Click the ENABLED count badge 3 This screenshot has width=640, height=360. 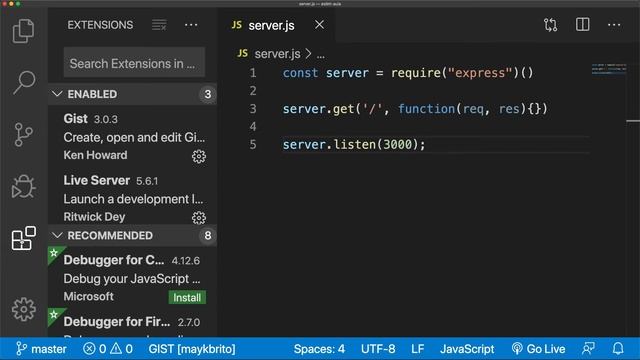[207, 94]
